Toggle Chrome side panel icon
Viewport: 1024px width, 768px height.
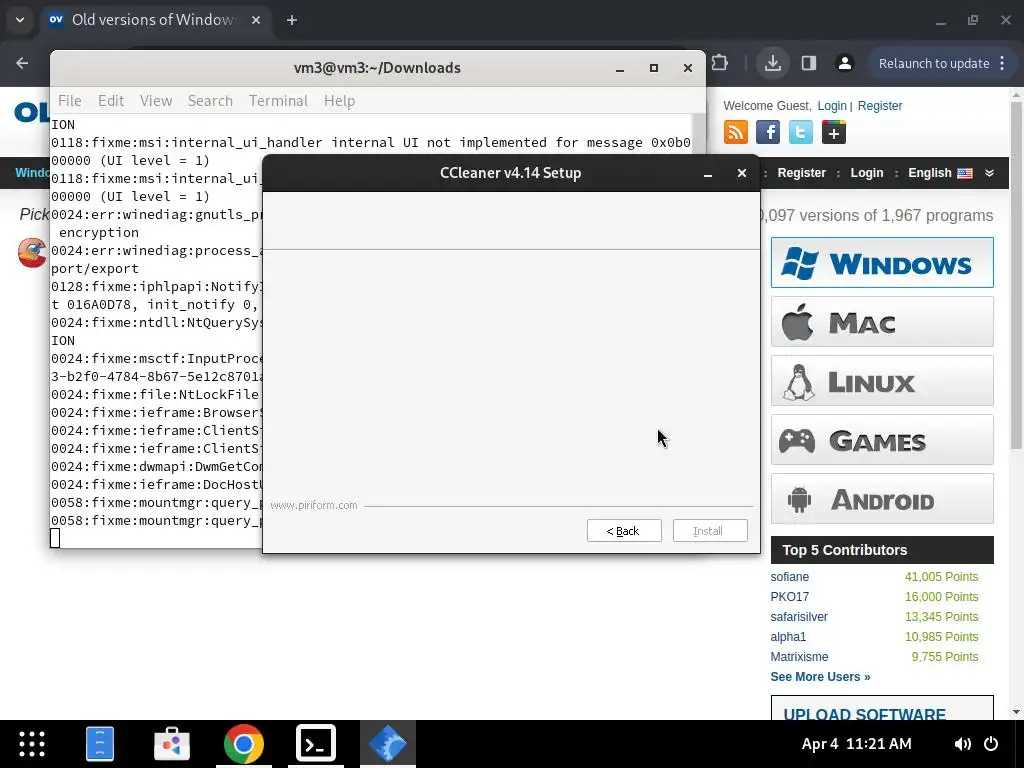808,63
